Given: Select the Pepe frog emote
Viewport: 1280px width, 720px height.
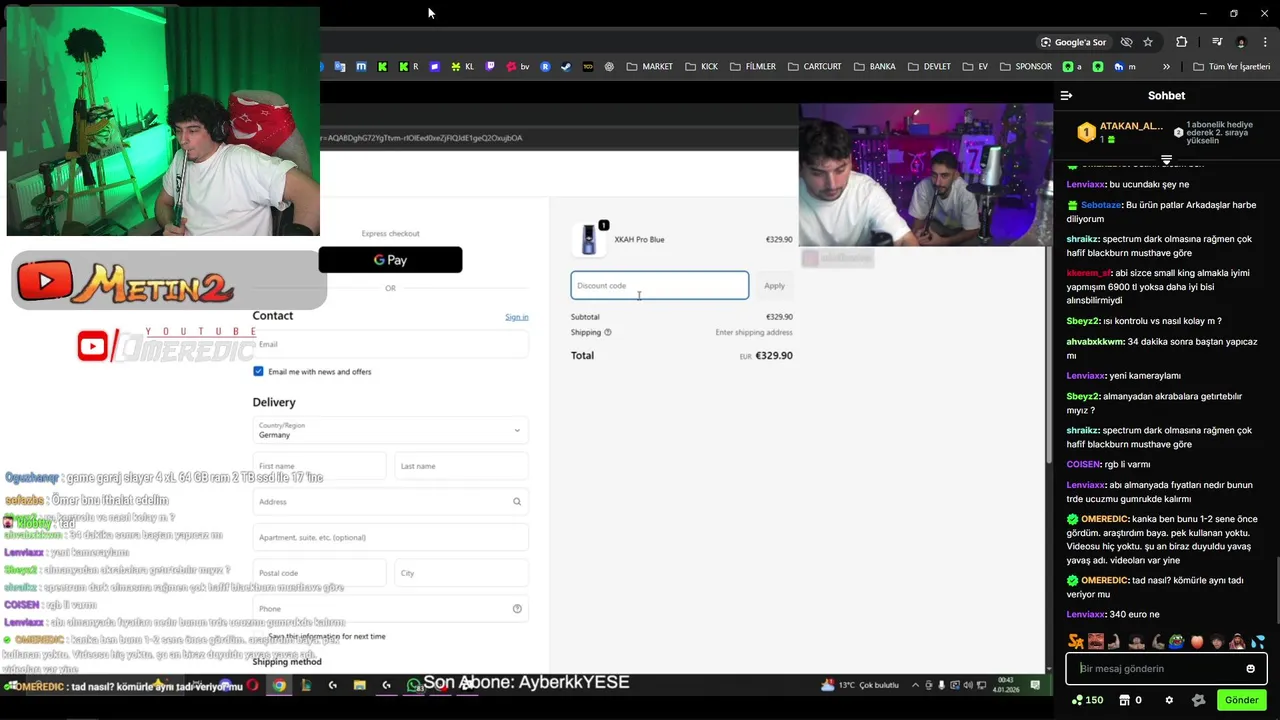Looking at the screenshot, I should [x=1177, y=642].
